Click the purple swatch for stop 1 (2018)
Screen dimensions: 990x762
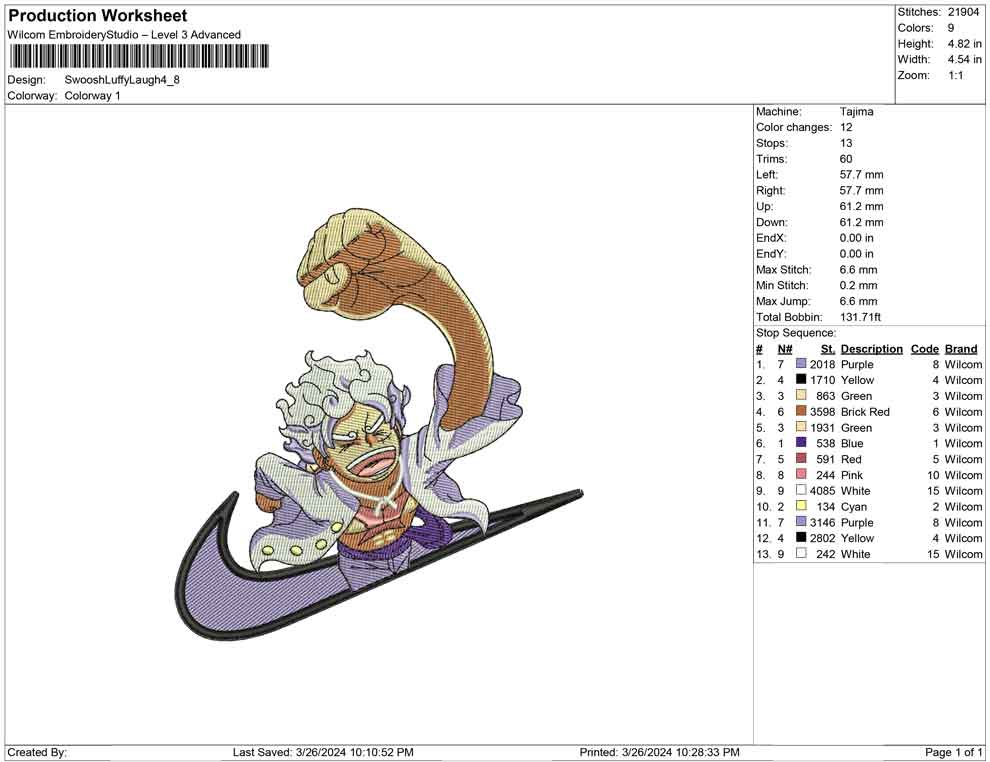tap(801, 364)
